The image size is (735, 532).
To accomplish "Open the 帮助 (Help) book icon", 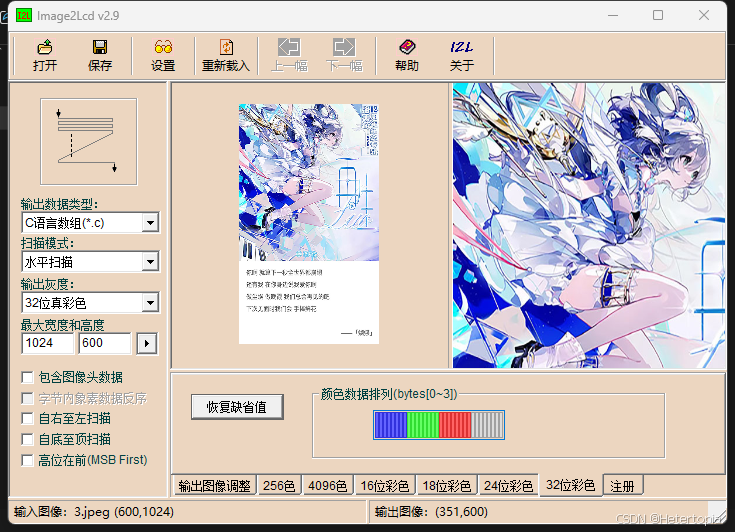I will [407, 47].
